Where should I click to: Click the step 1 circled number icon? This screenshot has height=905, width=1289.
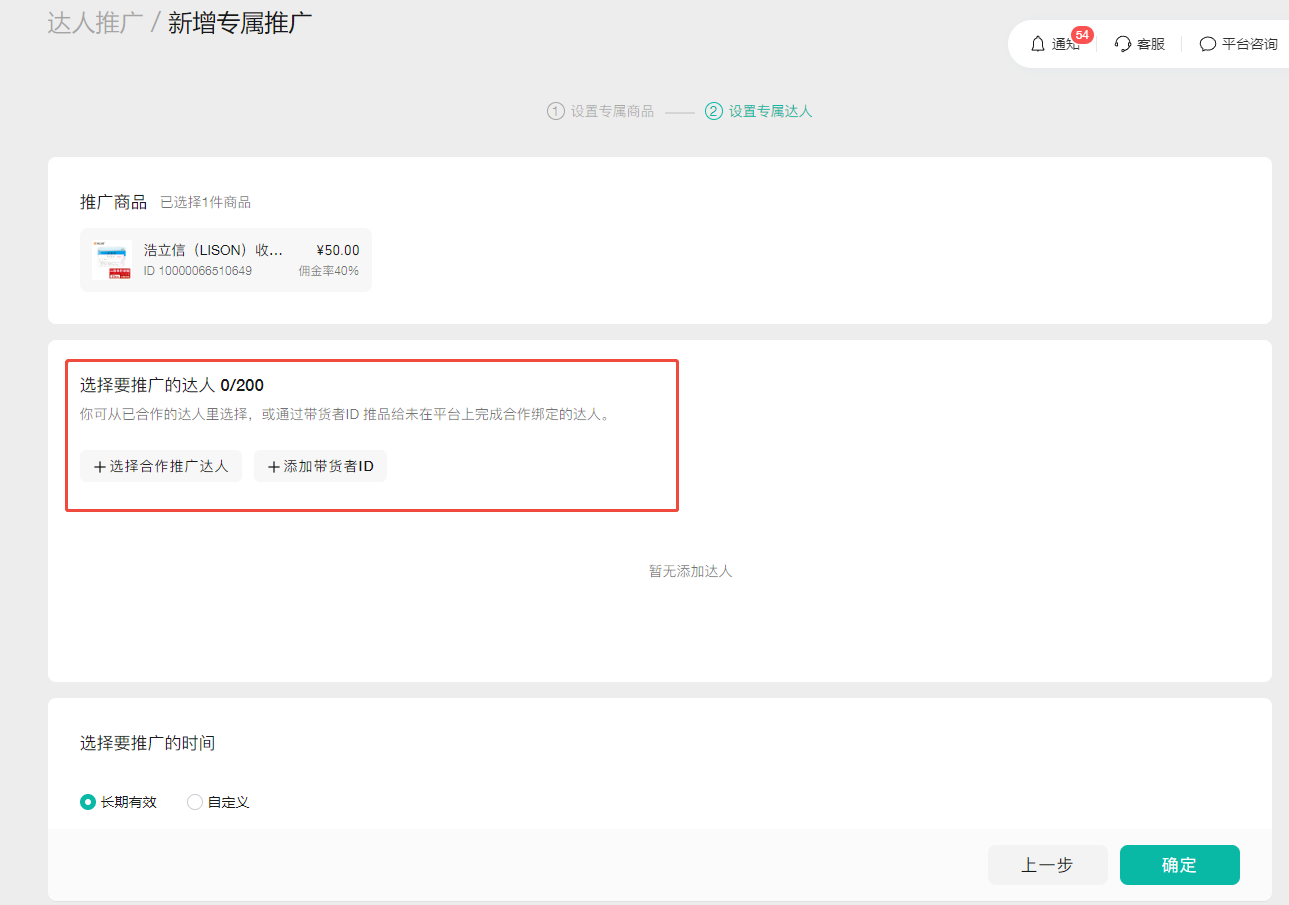[556, 111]
